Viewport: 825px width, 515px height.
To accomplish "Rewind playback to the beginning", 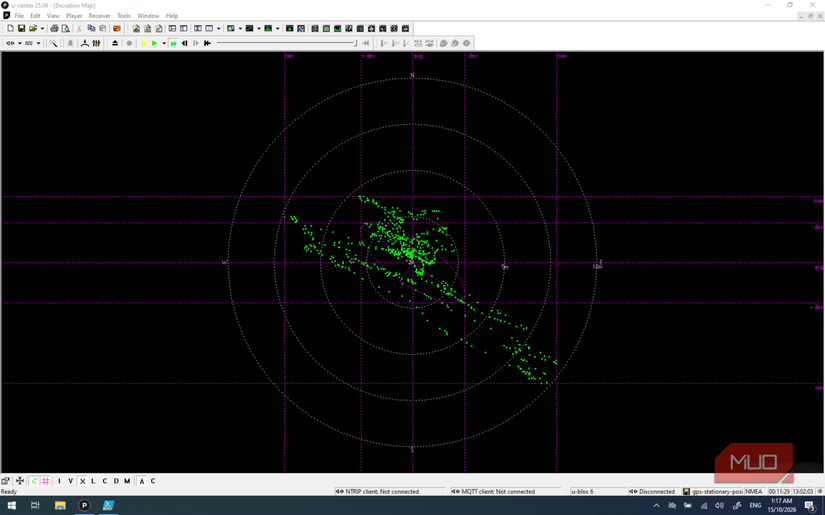I will (x=207, y=43).
